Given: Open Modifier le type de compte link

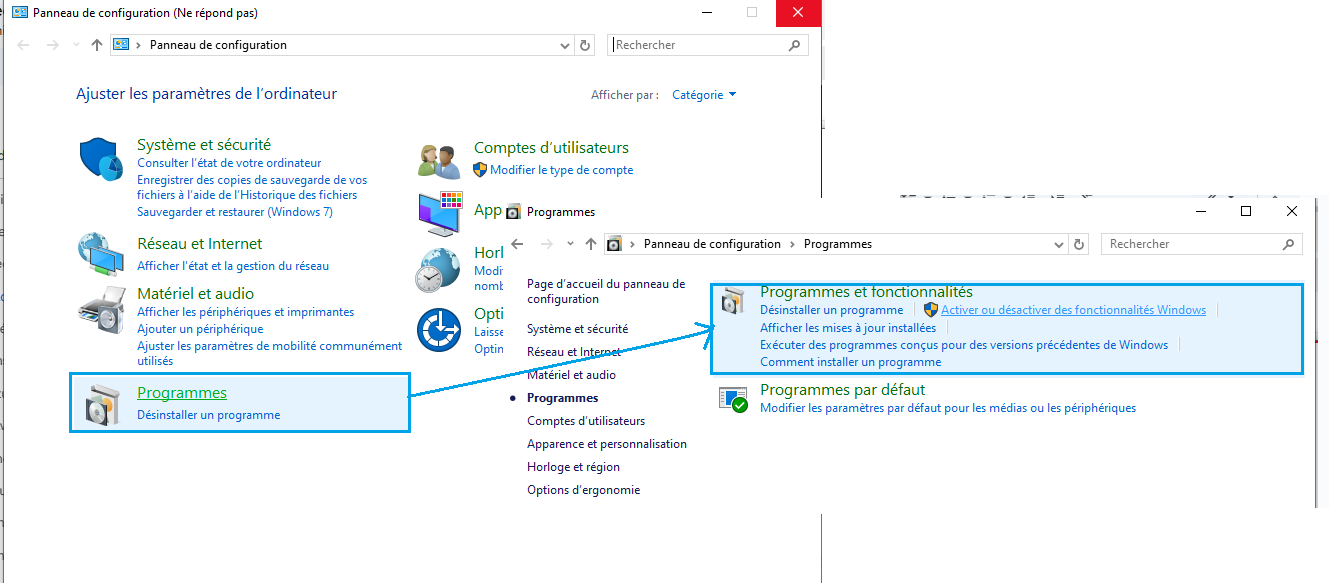Looking at the screenshot, I should point(561,170).
